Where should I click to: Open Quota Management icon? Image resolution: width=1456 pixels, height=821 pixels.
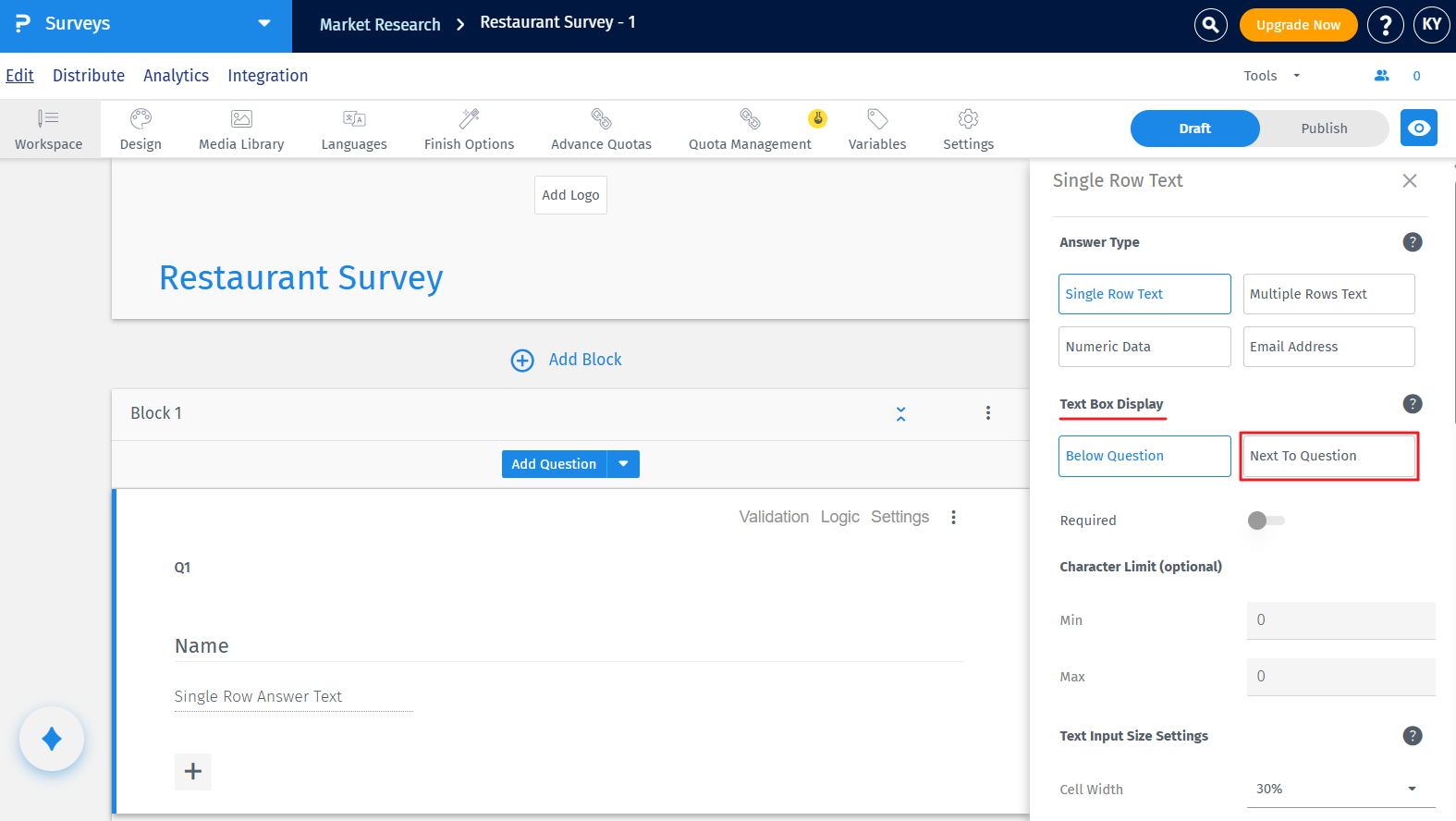click(750, 118)
